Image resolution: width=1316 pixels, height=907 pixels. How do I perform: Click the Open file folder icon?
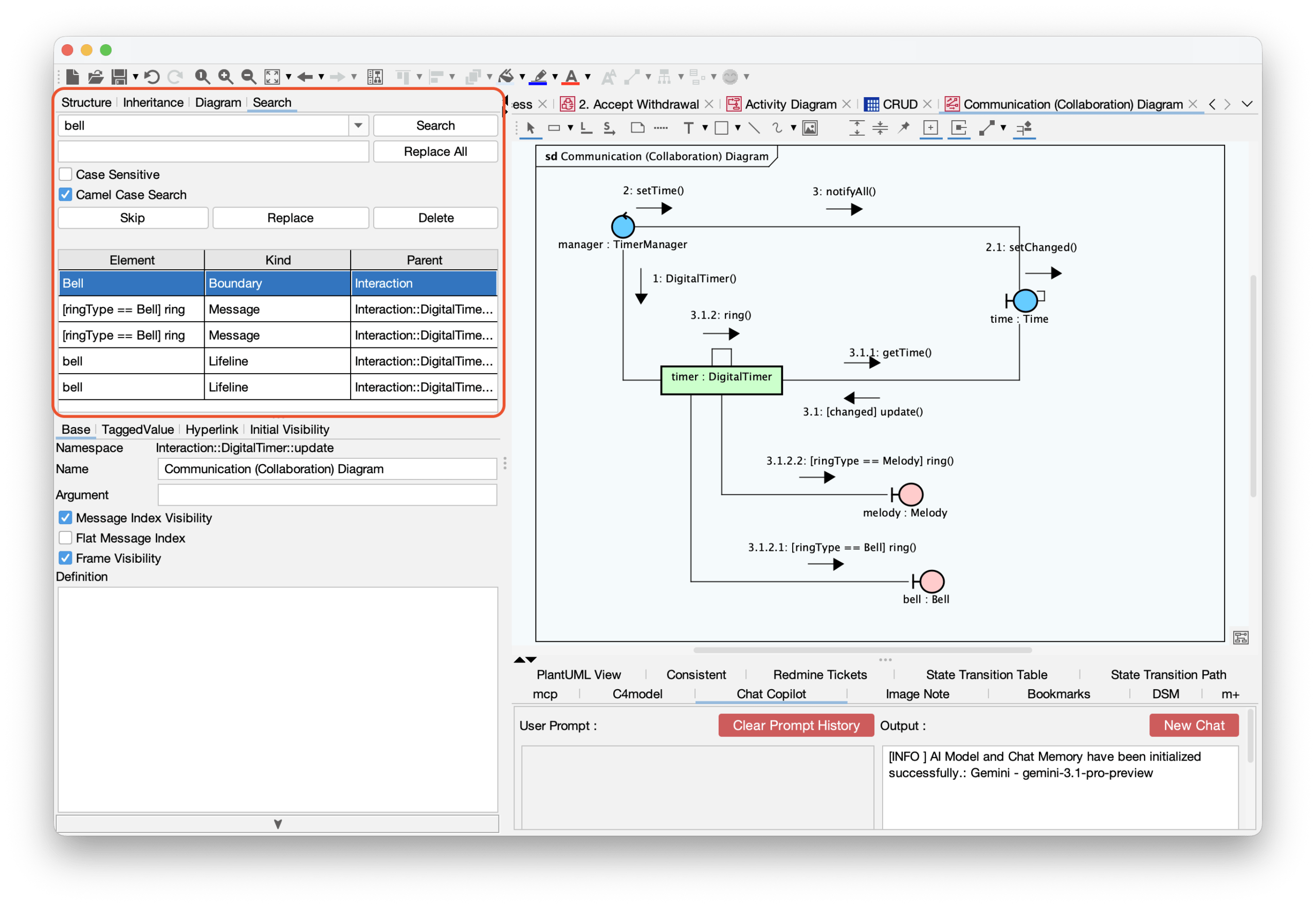(96, 77)
